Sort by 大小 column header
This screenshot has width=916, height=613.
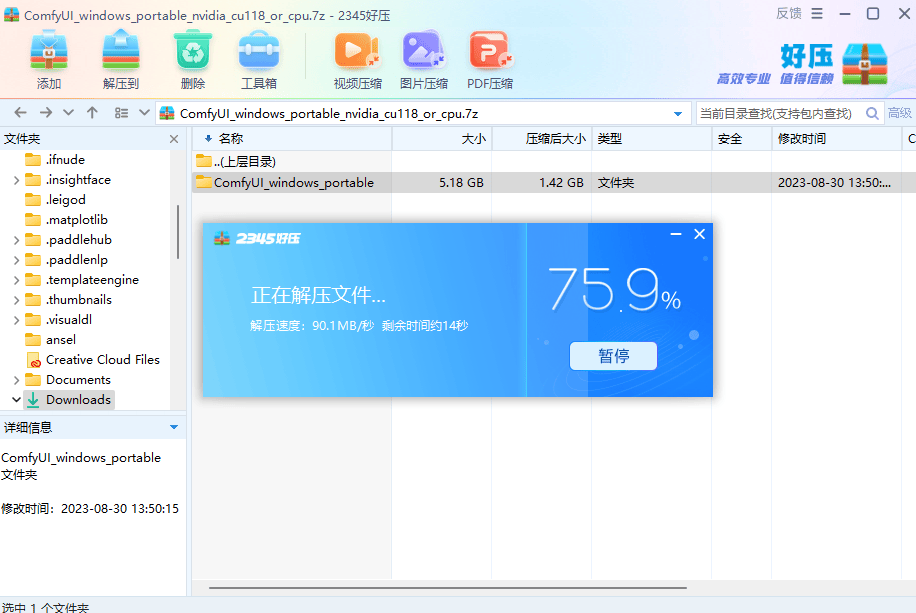[x=442, y=139]
